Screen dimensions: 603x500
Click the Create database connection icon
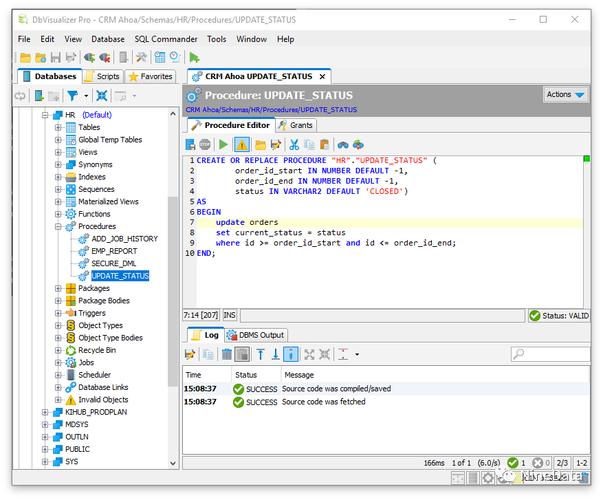[39, 95]
